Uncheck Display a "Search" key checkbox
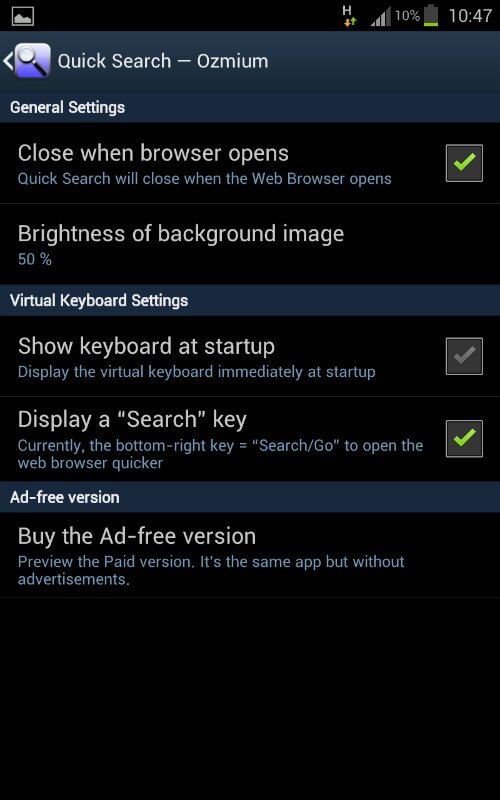The width and height of the screenshot is (500, 800). point(464,438)
